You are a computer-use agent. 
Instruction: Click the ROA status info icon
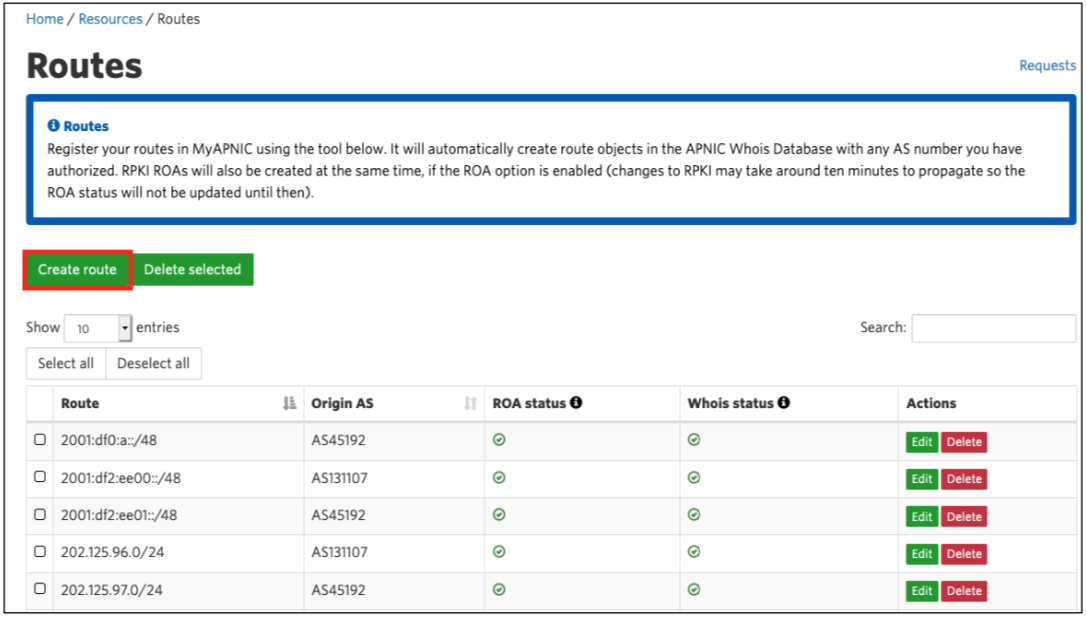pos(576,402)
